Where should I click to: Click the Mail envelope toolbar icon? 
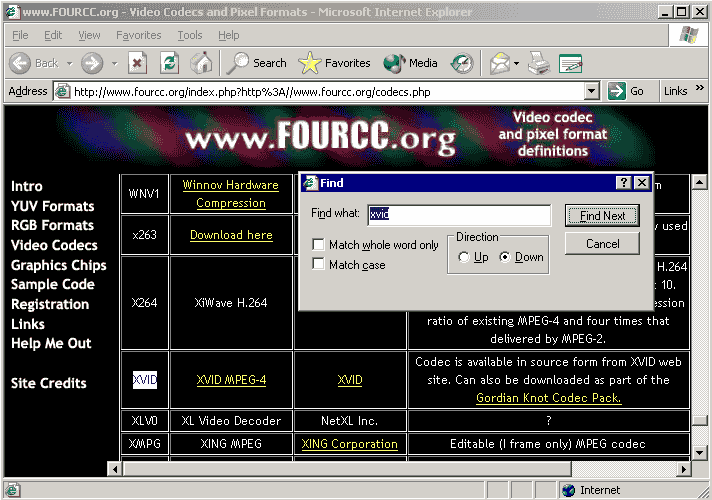(499, 63)
